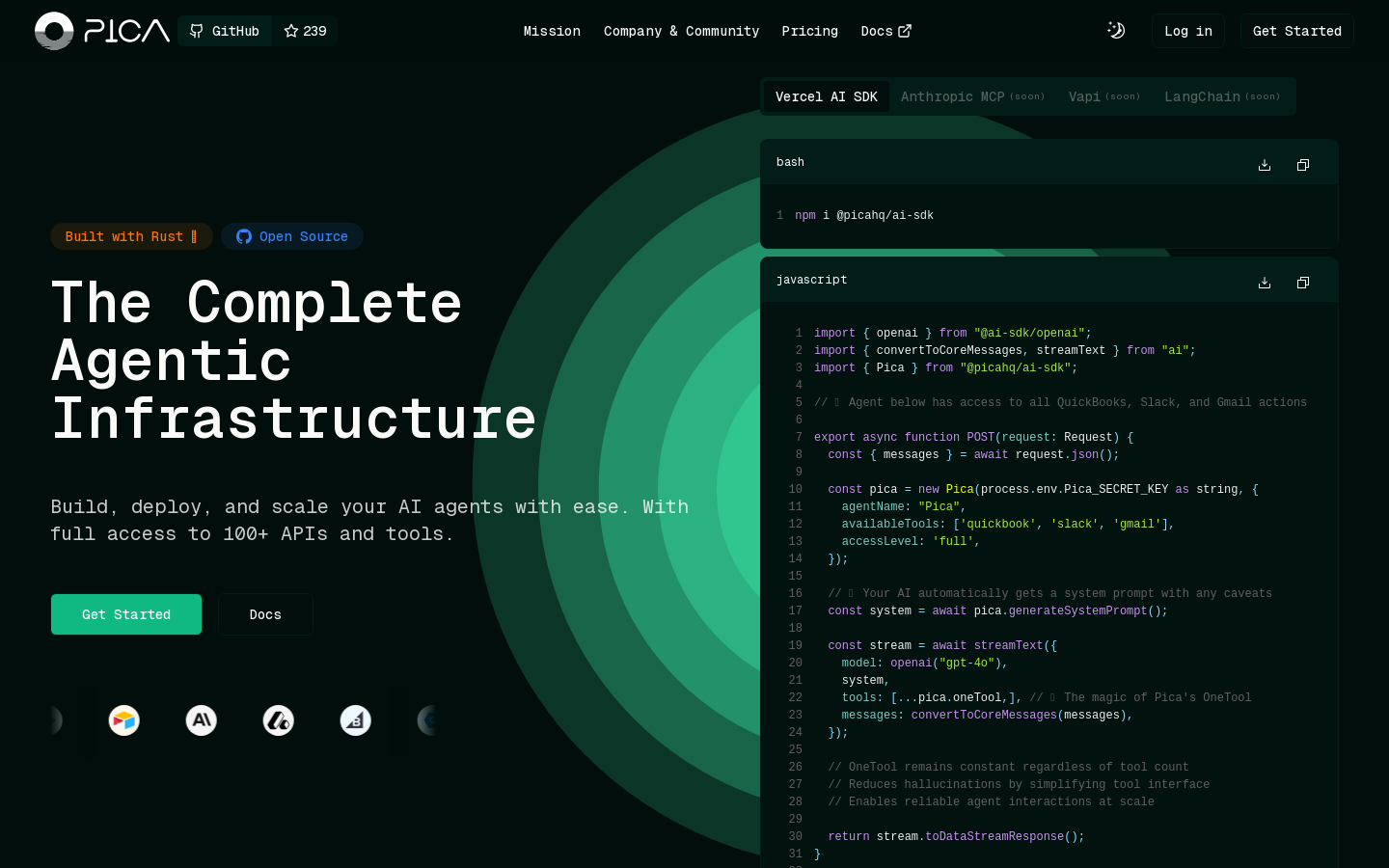Click the BigCommerce integration logo
1389x868 pixels.
356,720
